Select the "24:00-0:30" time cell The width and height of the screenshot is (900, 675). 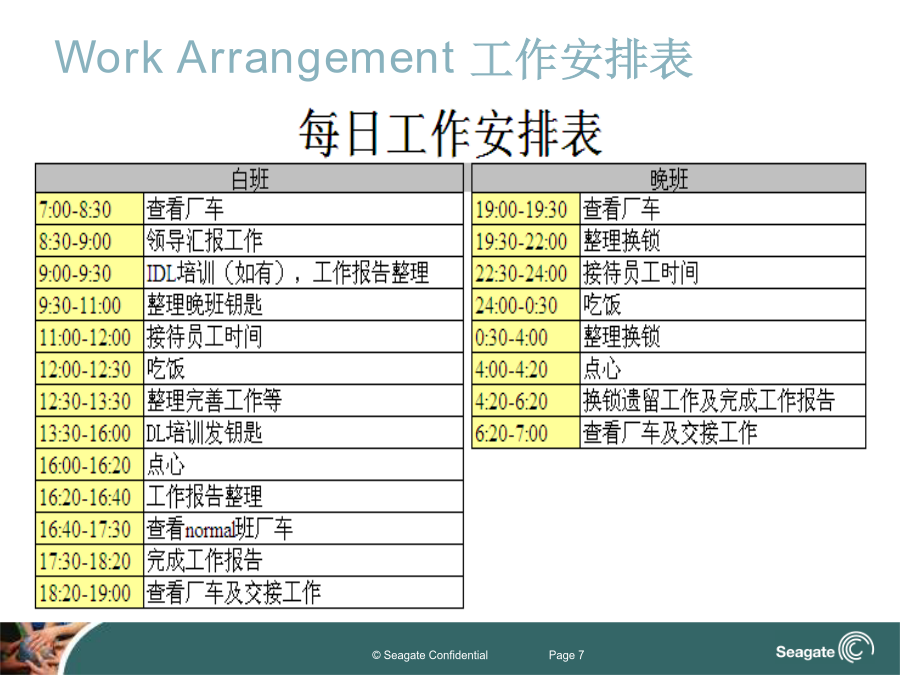point(526,305)
